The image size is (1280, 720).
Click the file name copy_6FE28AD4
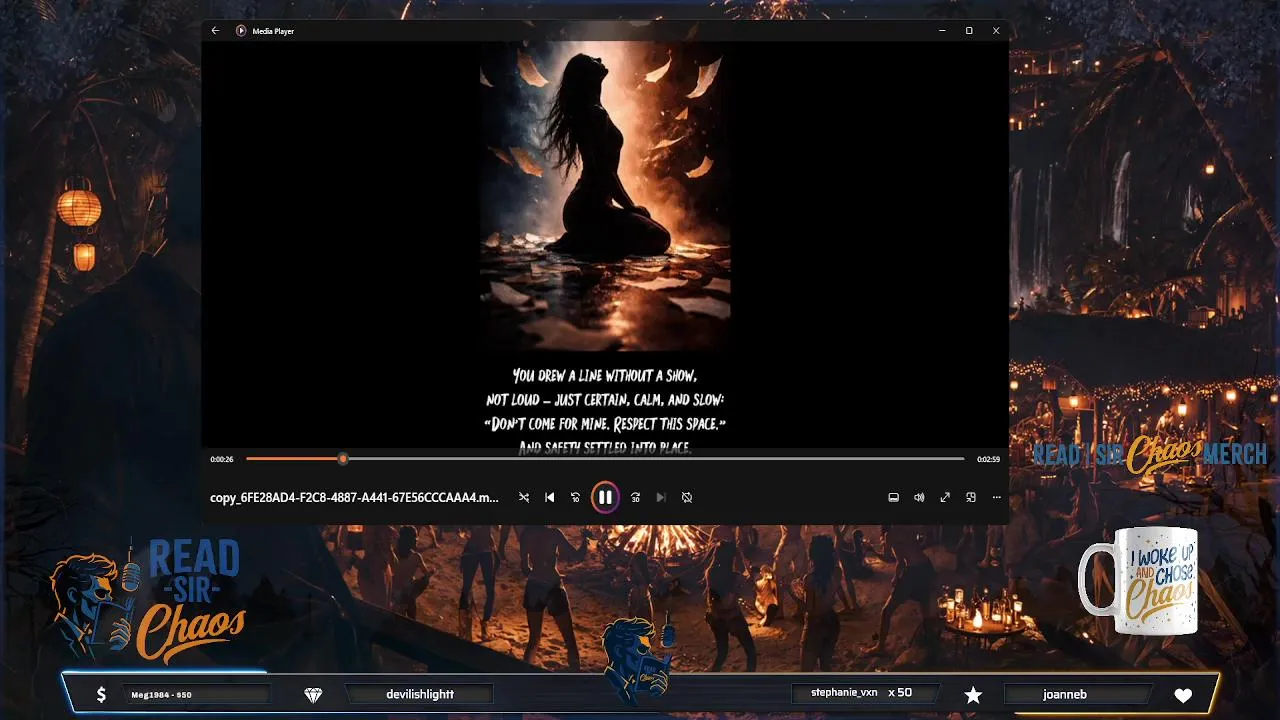(x=354, y=498)
